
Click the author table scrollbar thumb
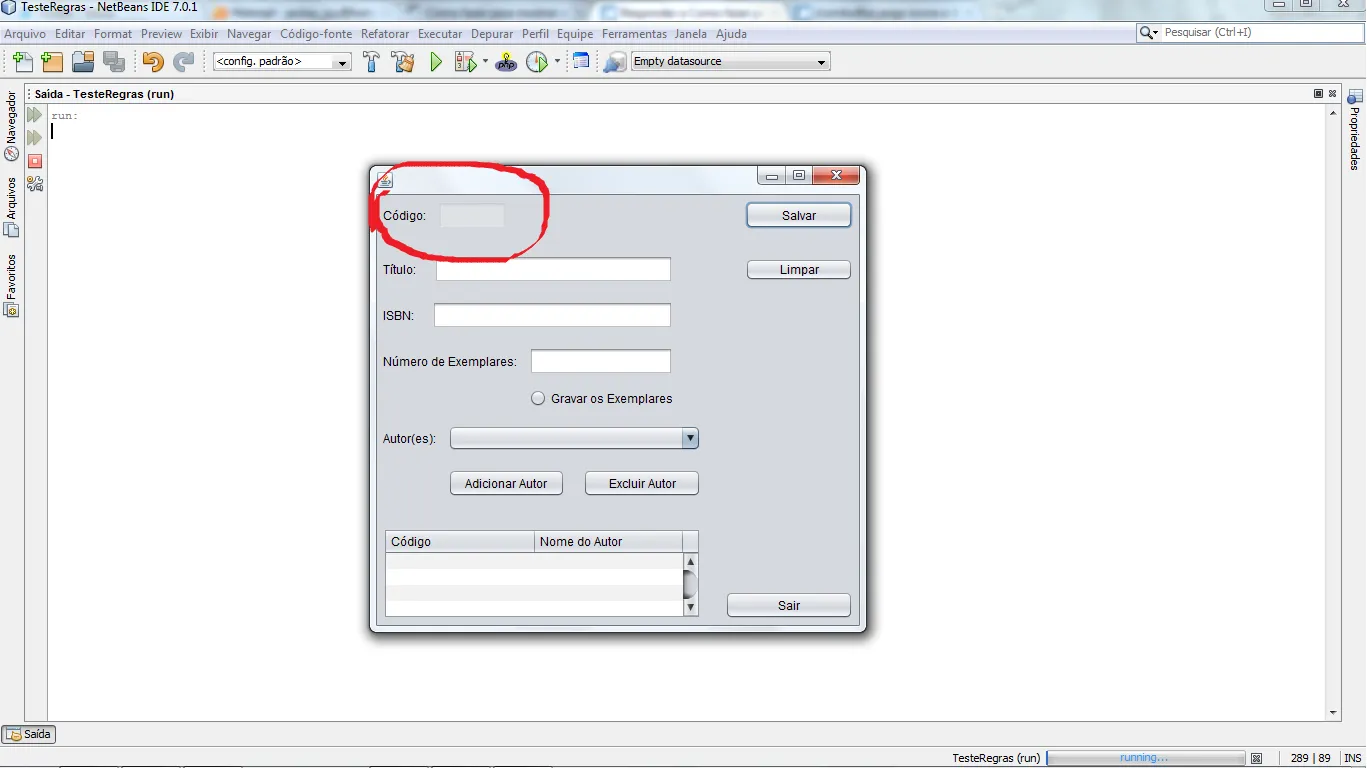point(690,584)
